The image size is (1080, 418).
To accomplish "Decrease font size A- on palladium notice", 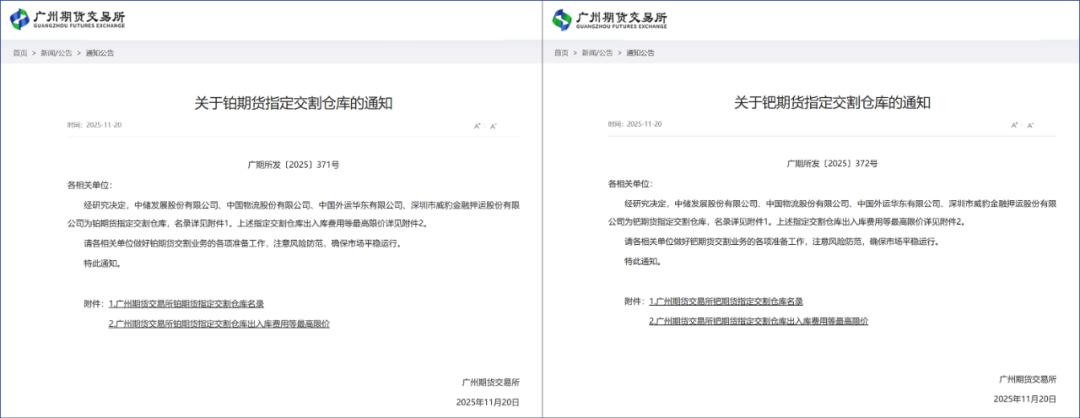I will coord(1031,125).
